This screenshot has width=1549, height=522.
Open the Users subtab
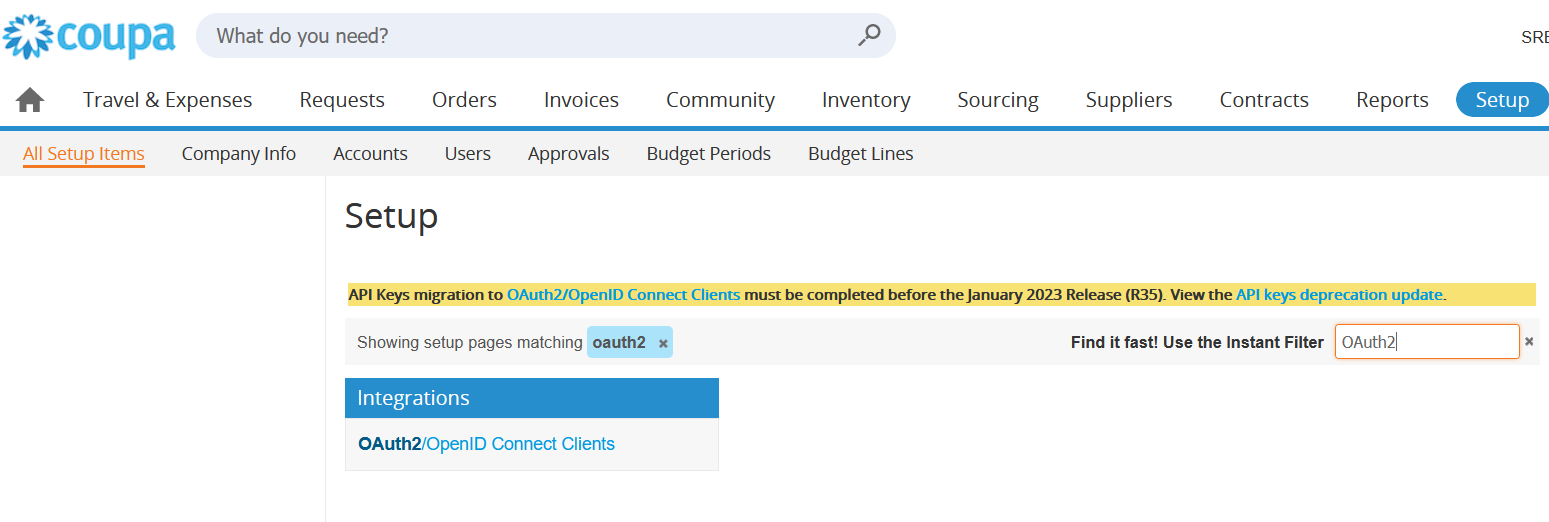click(468, 154)
